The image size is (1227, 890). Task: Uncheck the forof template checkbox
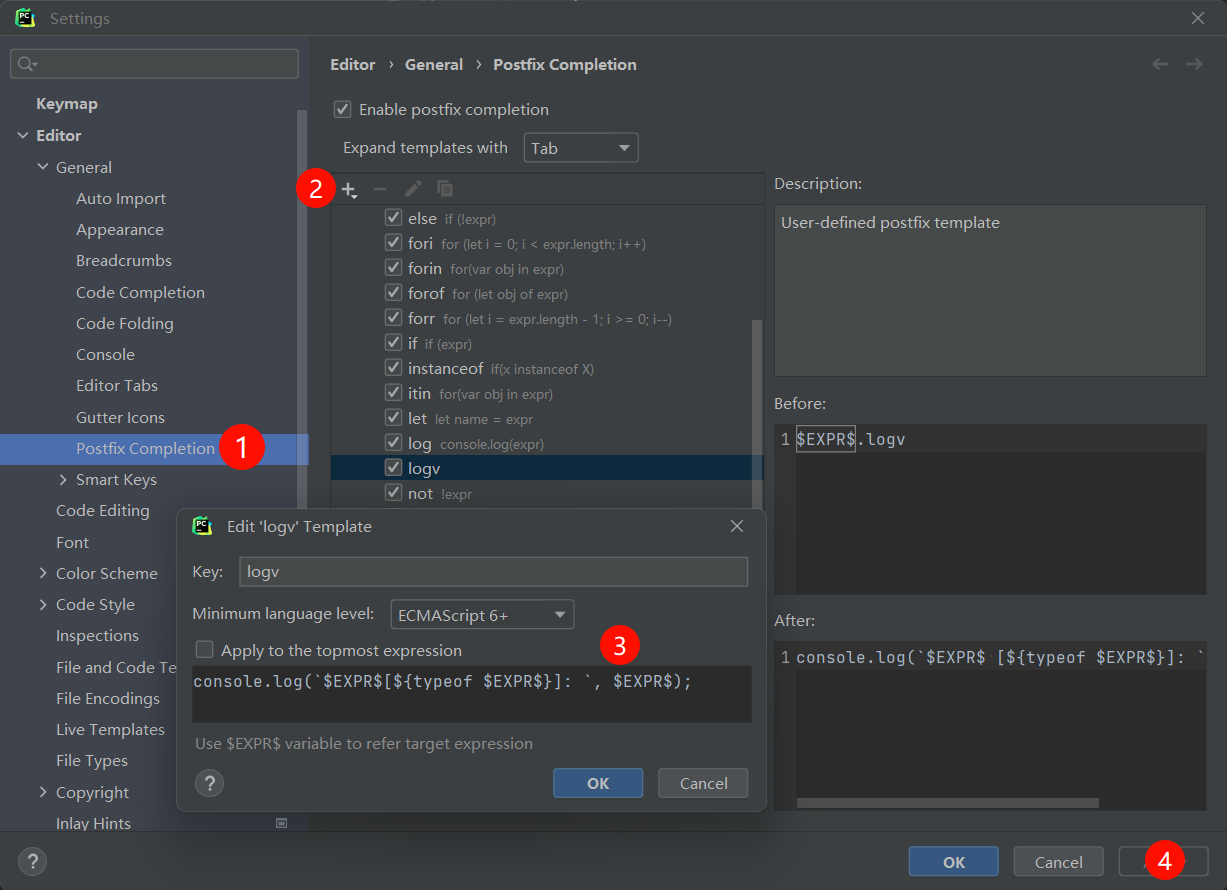[394, 294]
